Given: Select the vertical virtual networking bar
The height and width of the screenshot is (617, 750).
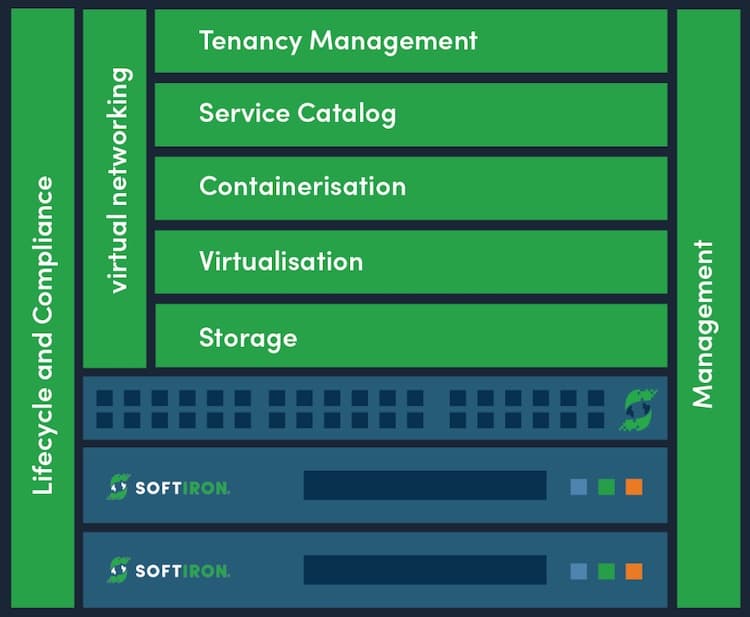Looking at the screenshot, I should 116,188.
